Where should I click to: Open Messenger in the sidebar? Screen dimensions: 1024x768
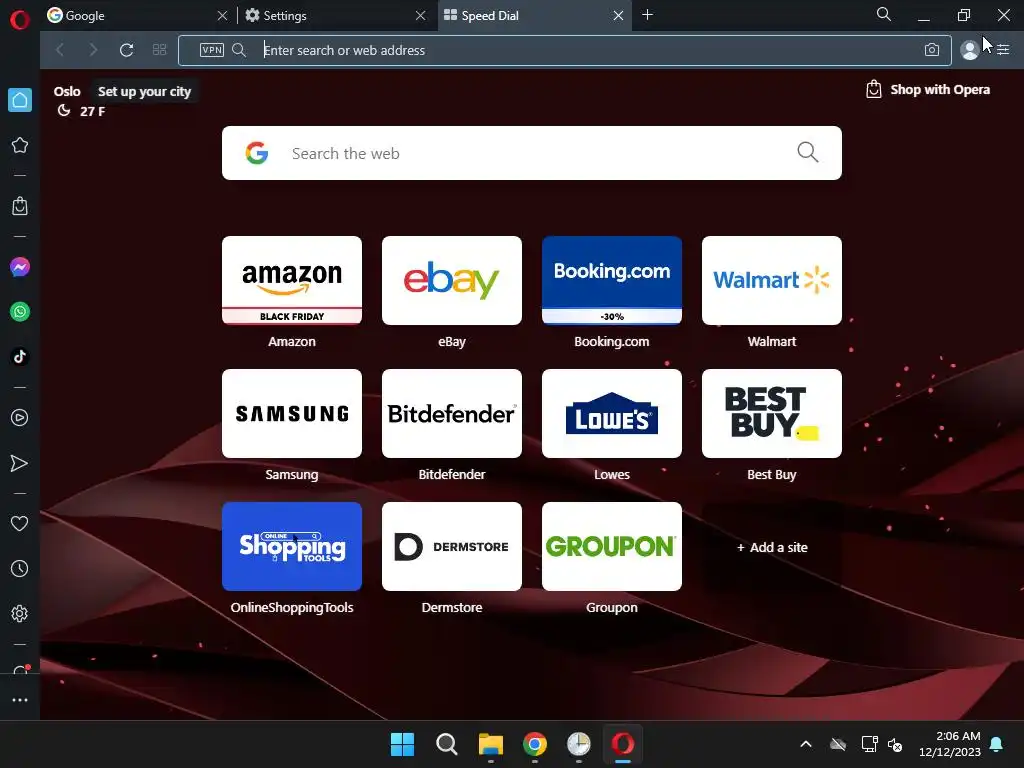[20, 267]
